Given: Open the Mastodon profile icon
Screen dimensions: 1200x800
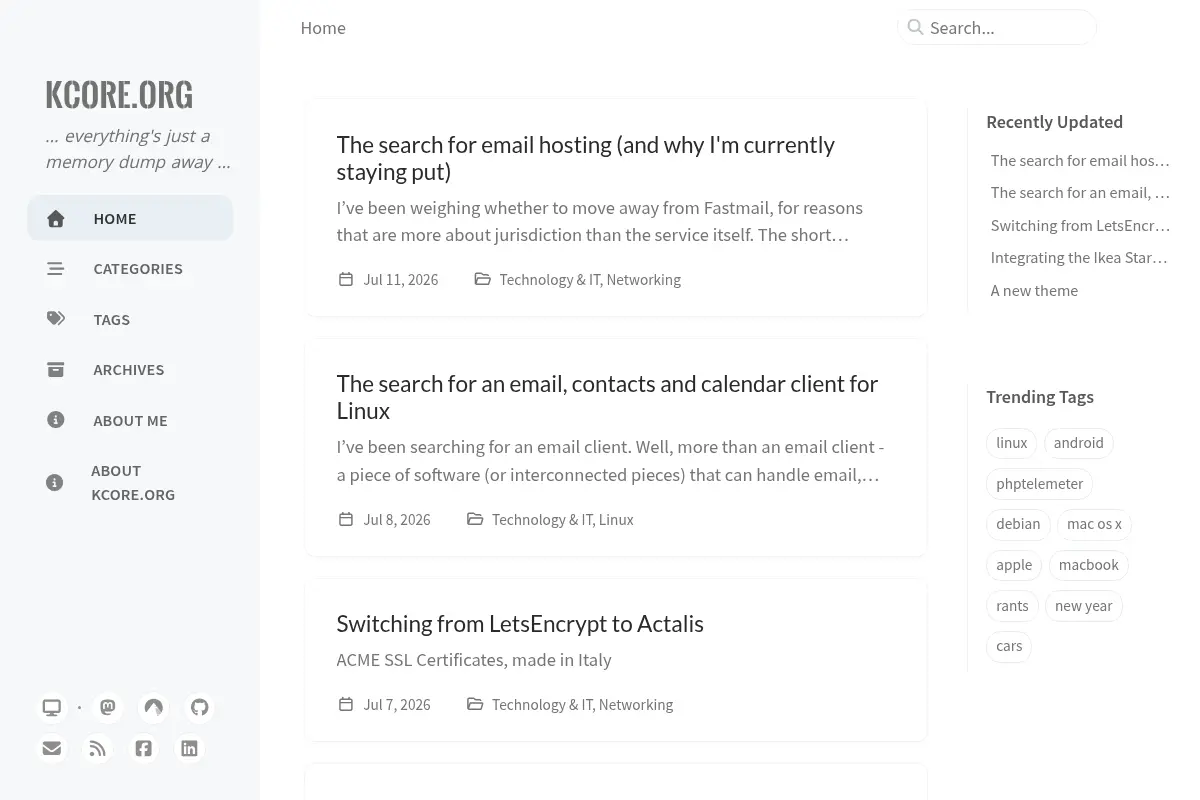Looking at the screenshot, I should point(108,708).
